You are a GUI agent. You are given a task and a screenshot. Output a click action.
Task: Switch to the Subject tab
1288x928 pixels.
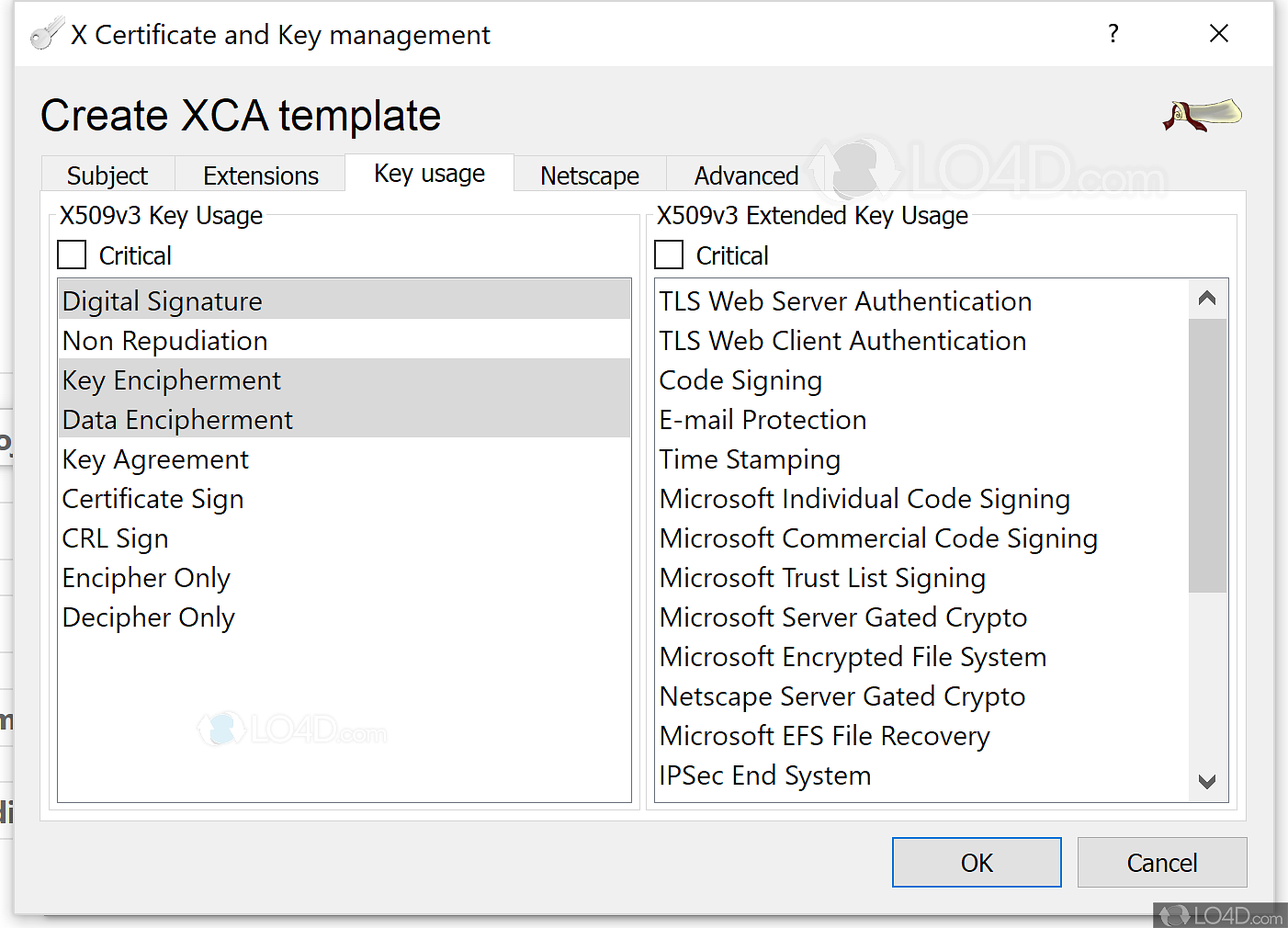(x=107, y=175)
